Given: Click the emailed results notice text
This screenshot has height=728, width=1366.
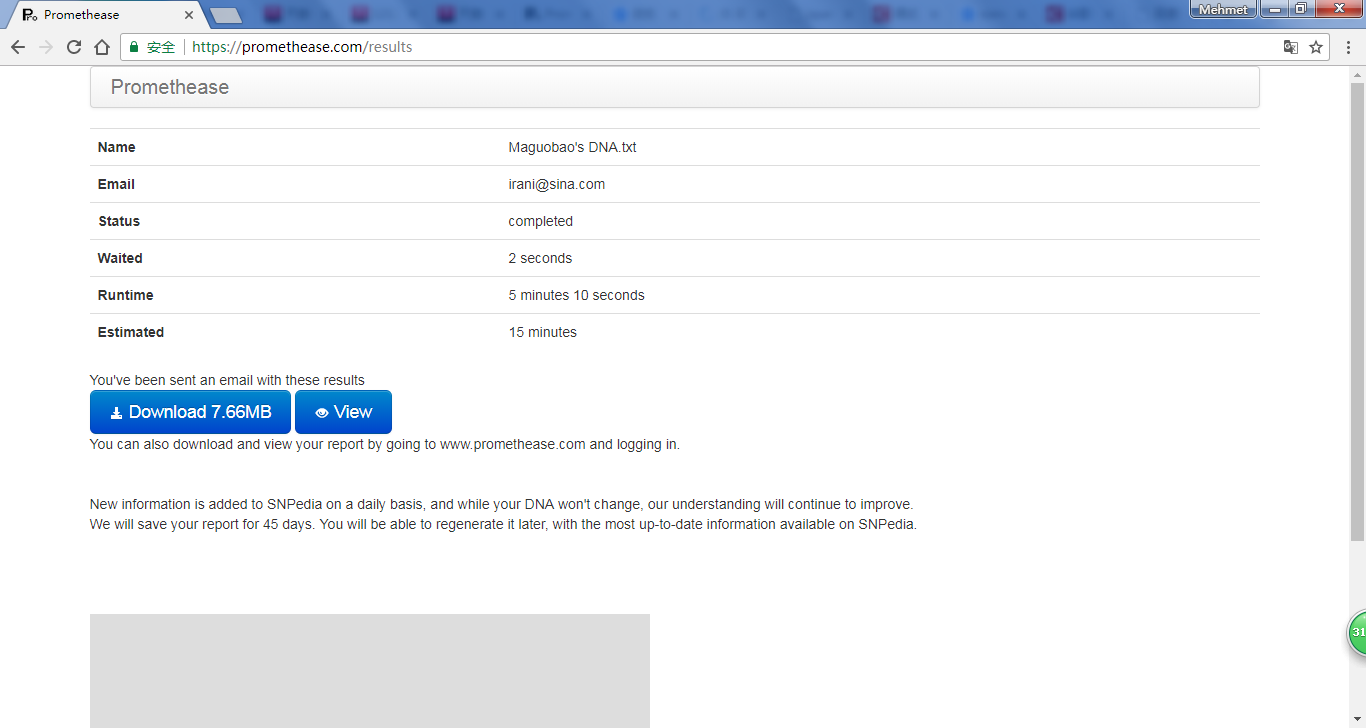Looking at the screenshot, I should 227,380.
